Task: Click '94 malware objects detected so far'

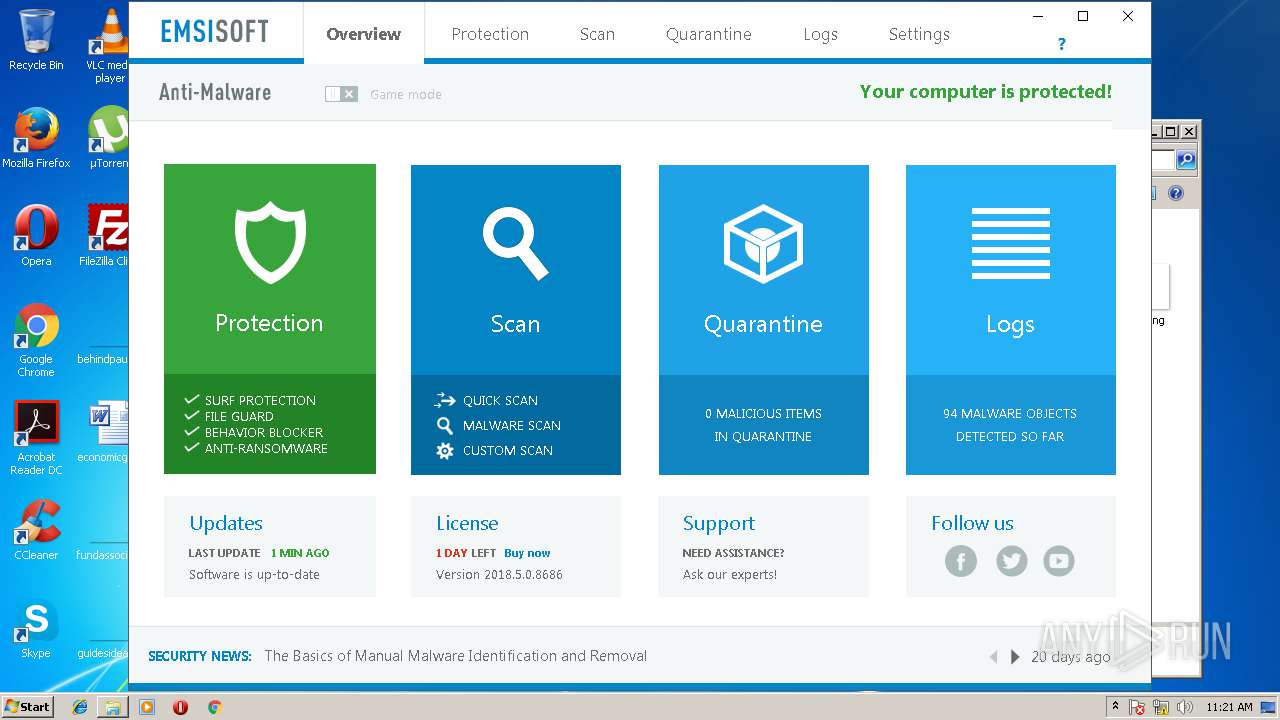Action: [1010, 425]
